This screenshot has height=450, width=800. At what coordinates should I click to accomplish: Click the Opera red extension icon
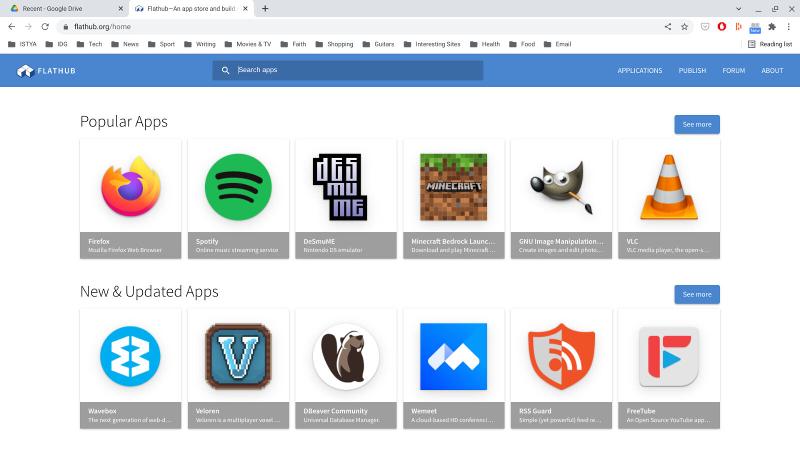click(721, 27)
